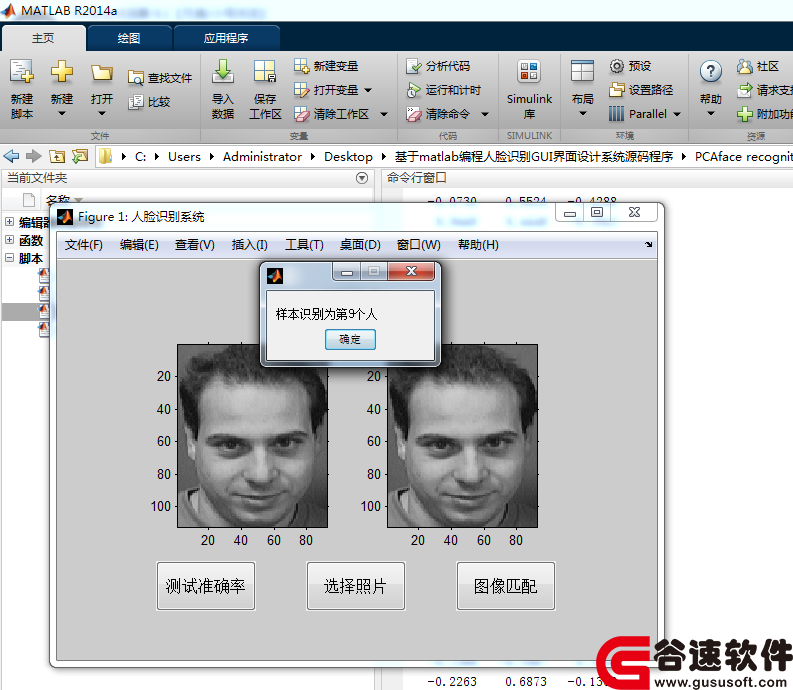Click the forward arrow in the address bar
Image resolution: width=793 pixels, height=690 pixels.
(x=33, y=156)
